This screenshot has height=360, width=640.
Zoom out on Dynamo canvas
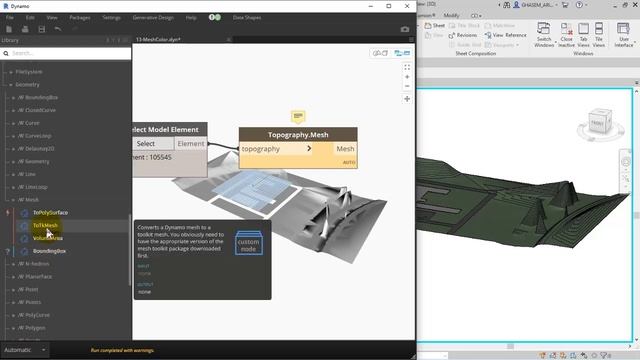[x=407, y=86]
